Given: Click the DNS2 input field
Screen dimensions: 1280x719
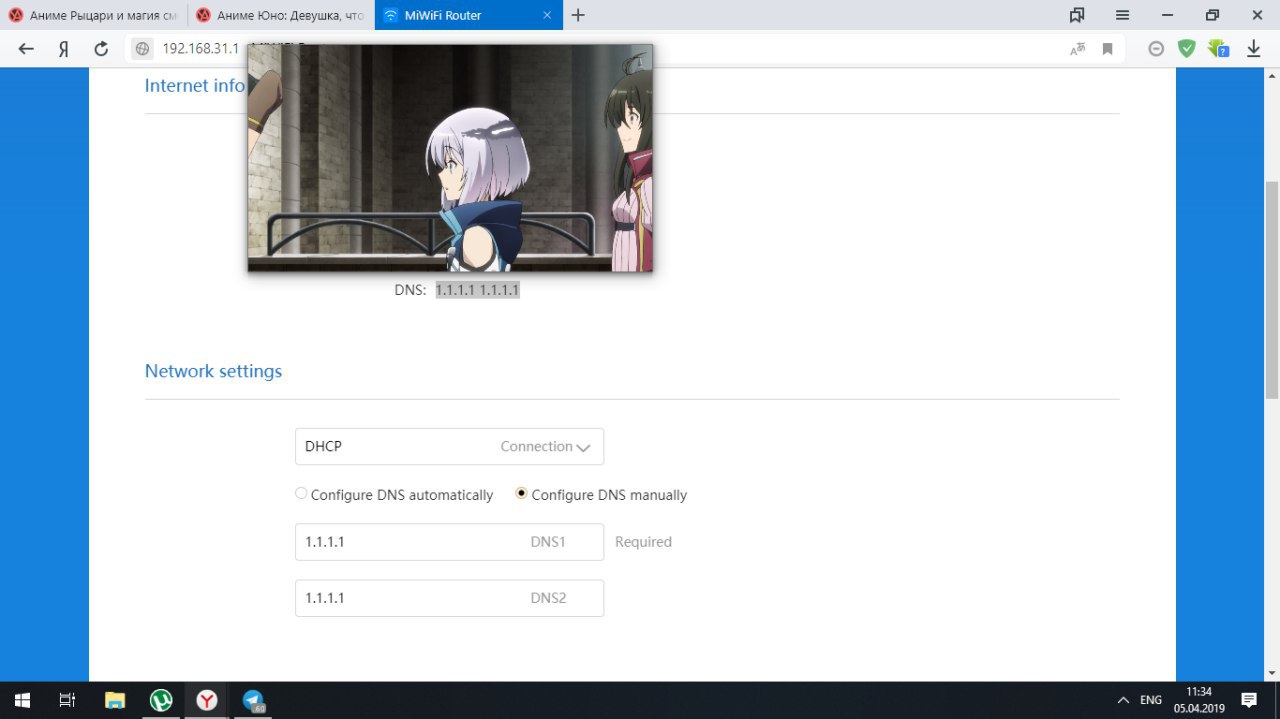Looking at the screenshot, I should pyautogui.click(x=449, y=598).
